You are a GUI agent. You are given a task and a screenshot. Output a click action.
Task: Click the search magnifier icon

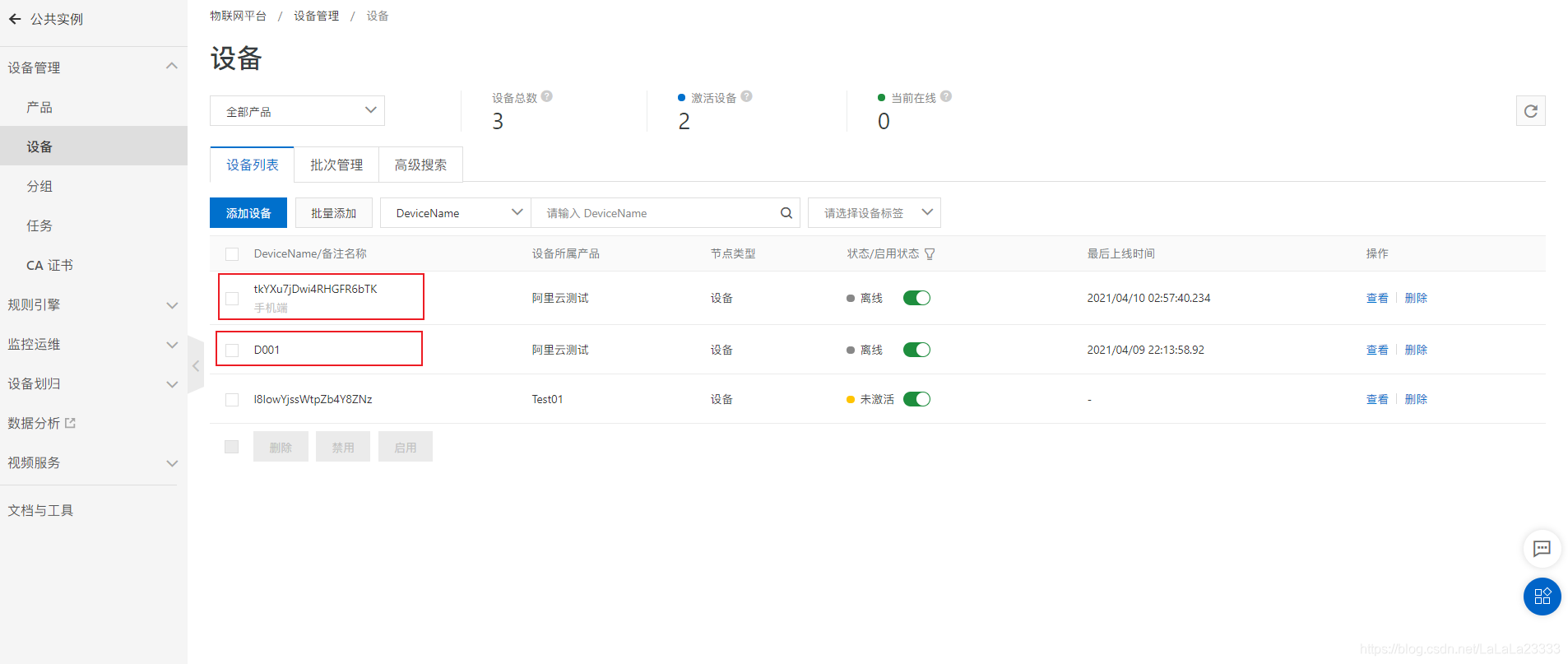786,213
